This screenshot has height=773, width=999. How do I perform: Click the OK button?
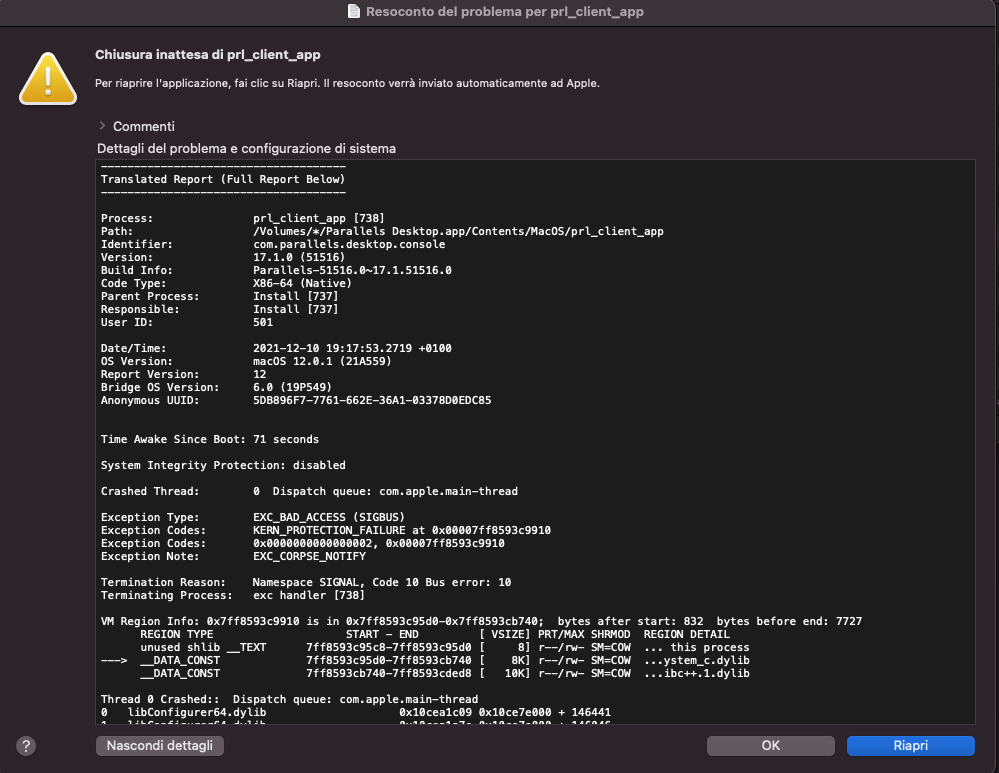pyautogui.click(x=770, y=746)
